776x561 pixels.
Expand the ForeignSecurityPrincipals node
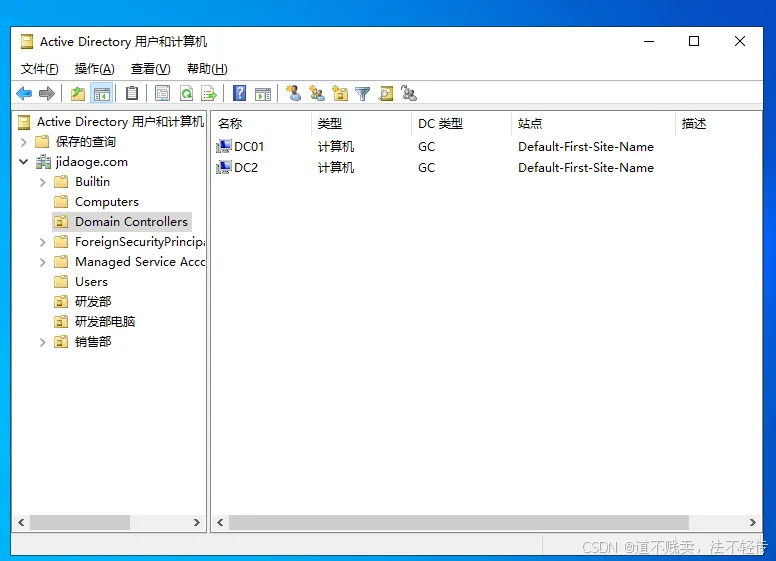point(43,242)
